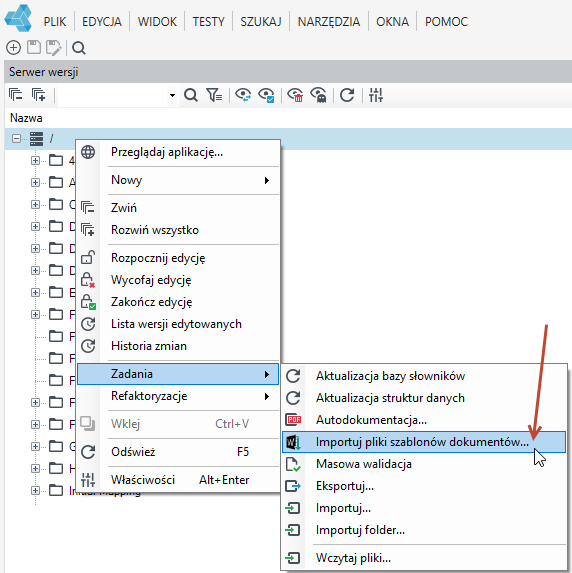The height and width of the screenshot is (573, 572).
Task: Open Właściwości from the context menu
Action: coord(178,480)
